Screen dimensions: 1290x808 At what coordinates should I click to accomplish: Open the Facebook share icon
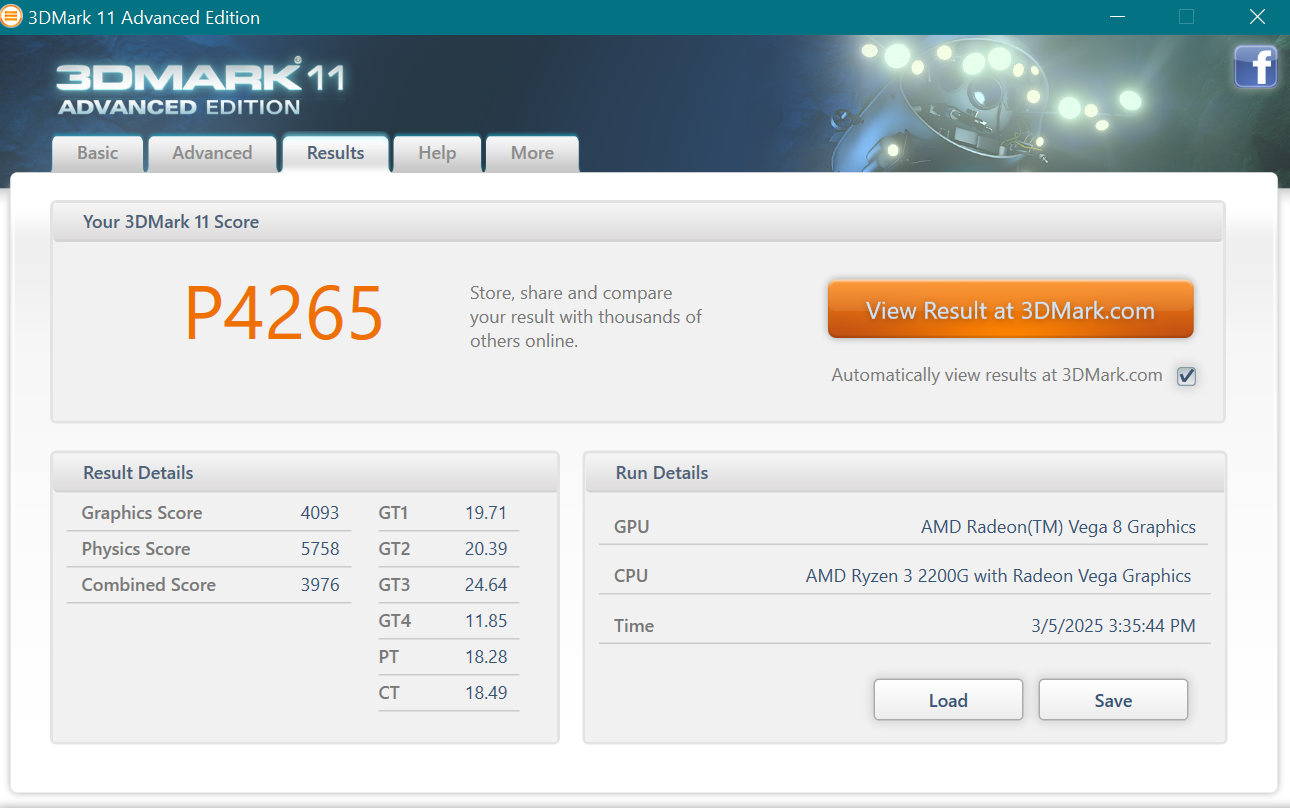(x=1255, y=67)
